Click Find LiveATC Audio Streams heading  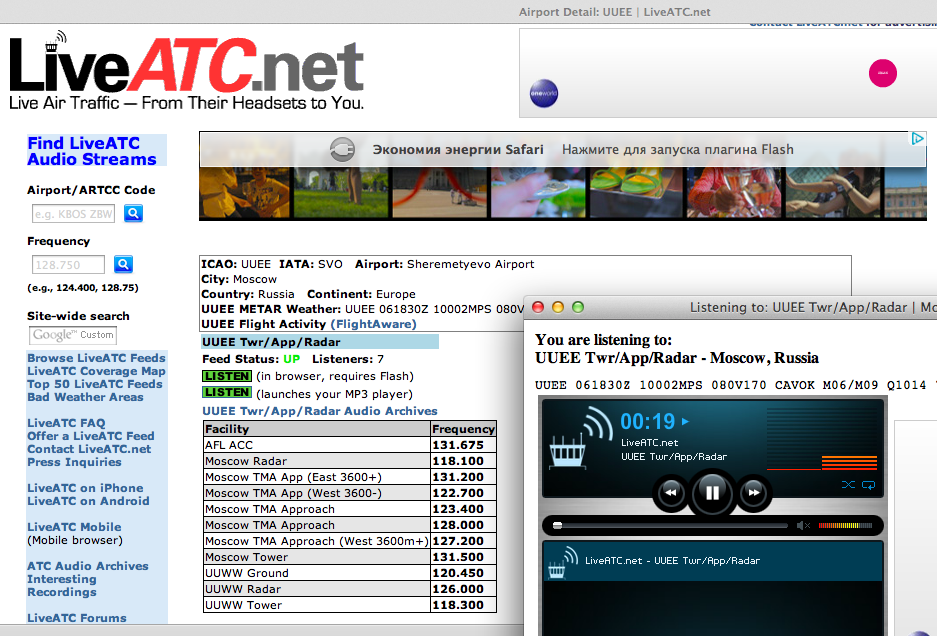click(91, 151)
